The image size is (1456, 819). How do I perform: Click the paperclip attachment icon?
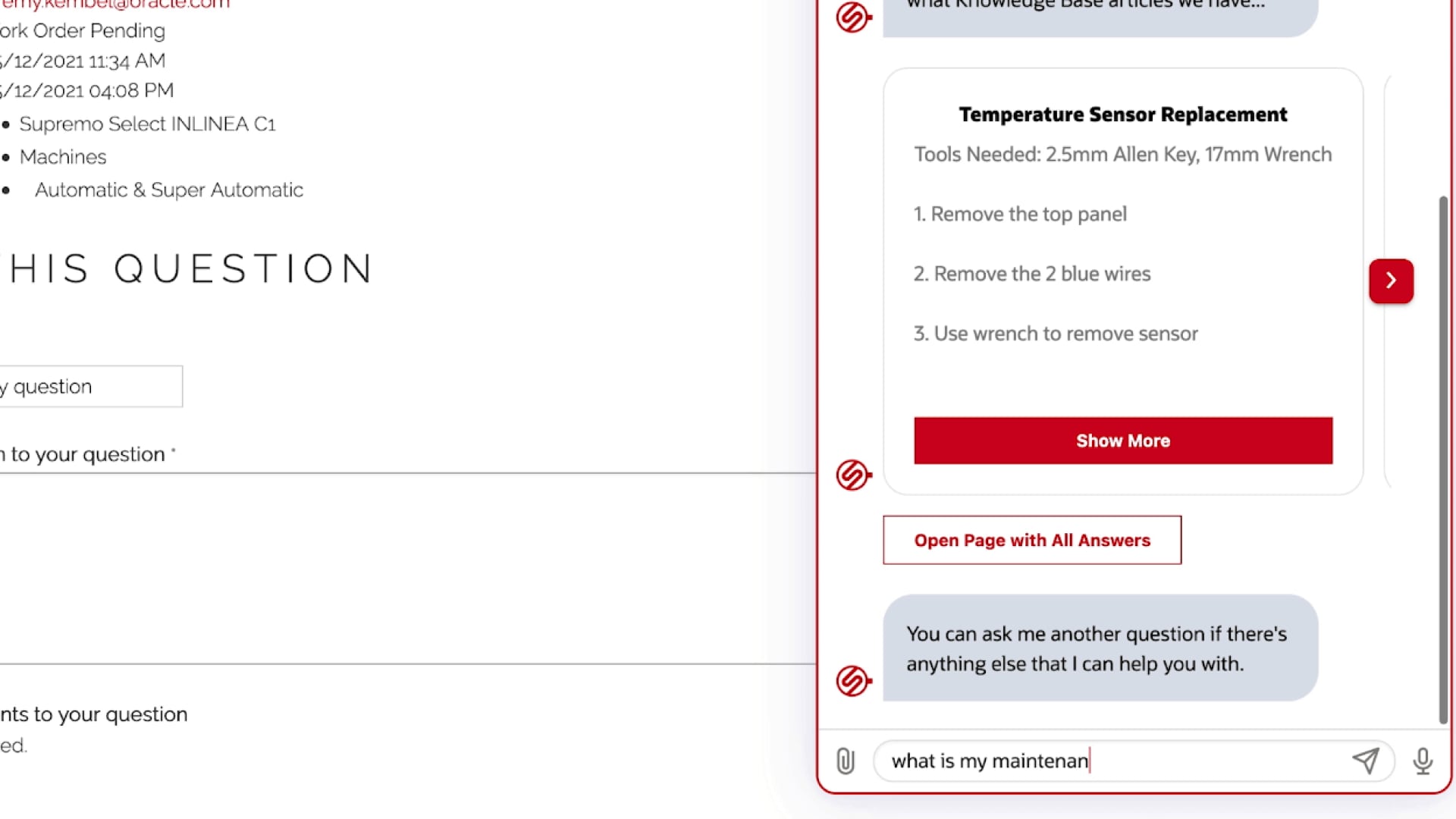(x=846, y=761)
